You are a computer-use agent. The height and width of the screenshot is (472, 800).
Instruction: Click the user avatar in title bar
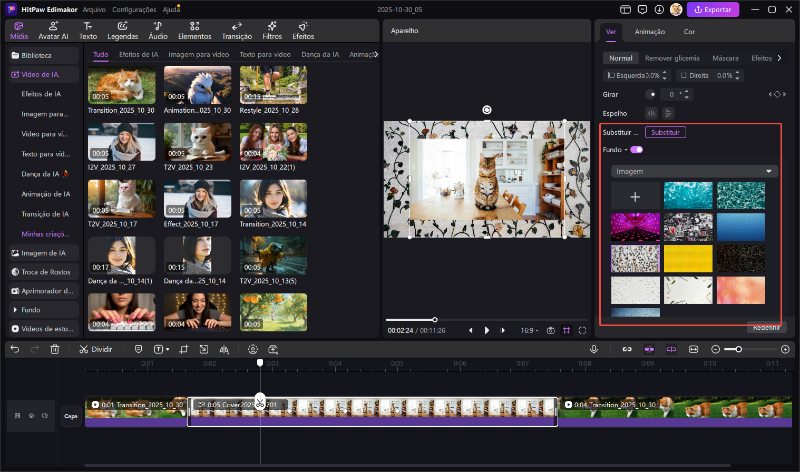point(676,9)
